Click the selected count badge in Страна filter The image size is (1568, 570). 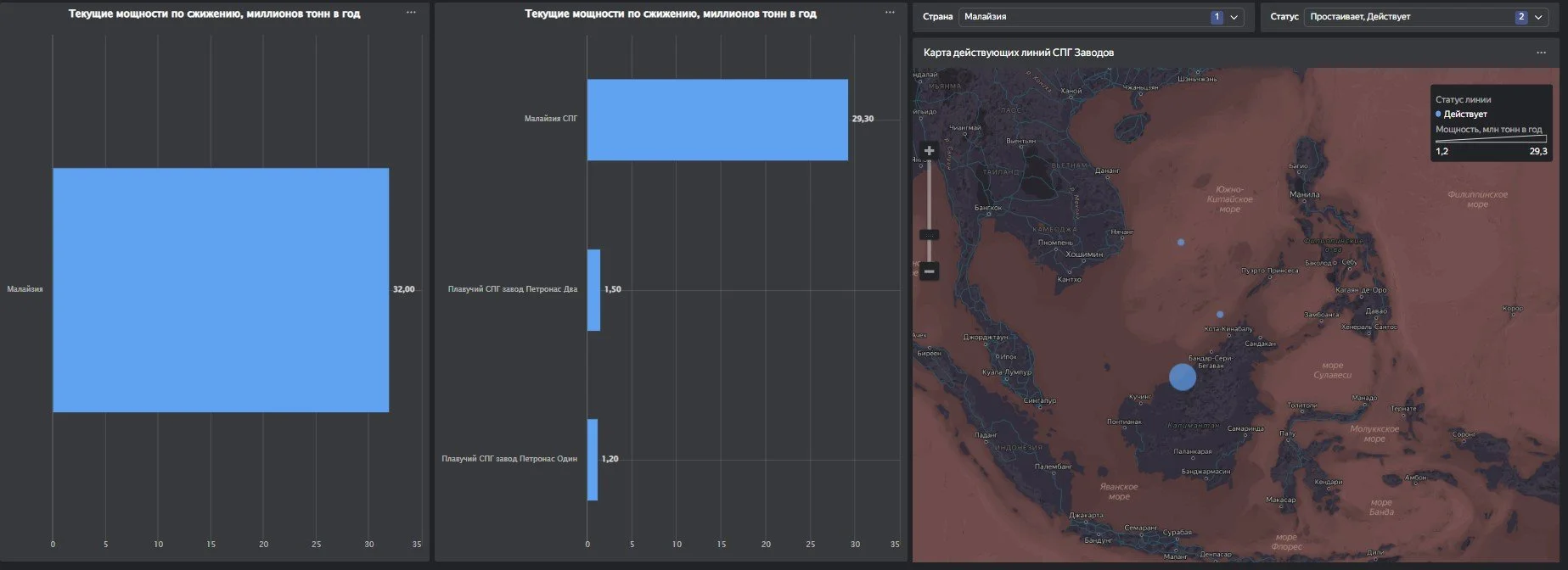(1217, 17)
